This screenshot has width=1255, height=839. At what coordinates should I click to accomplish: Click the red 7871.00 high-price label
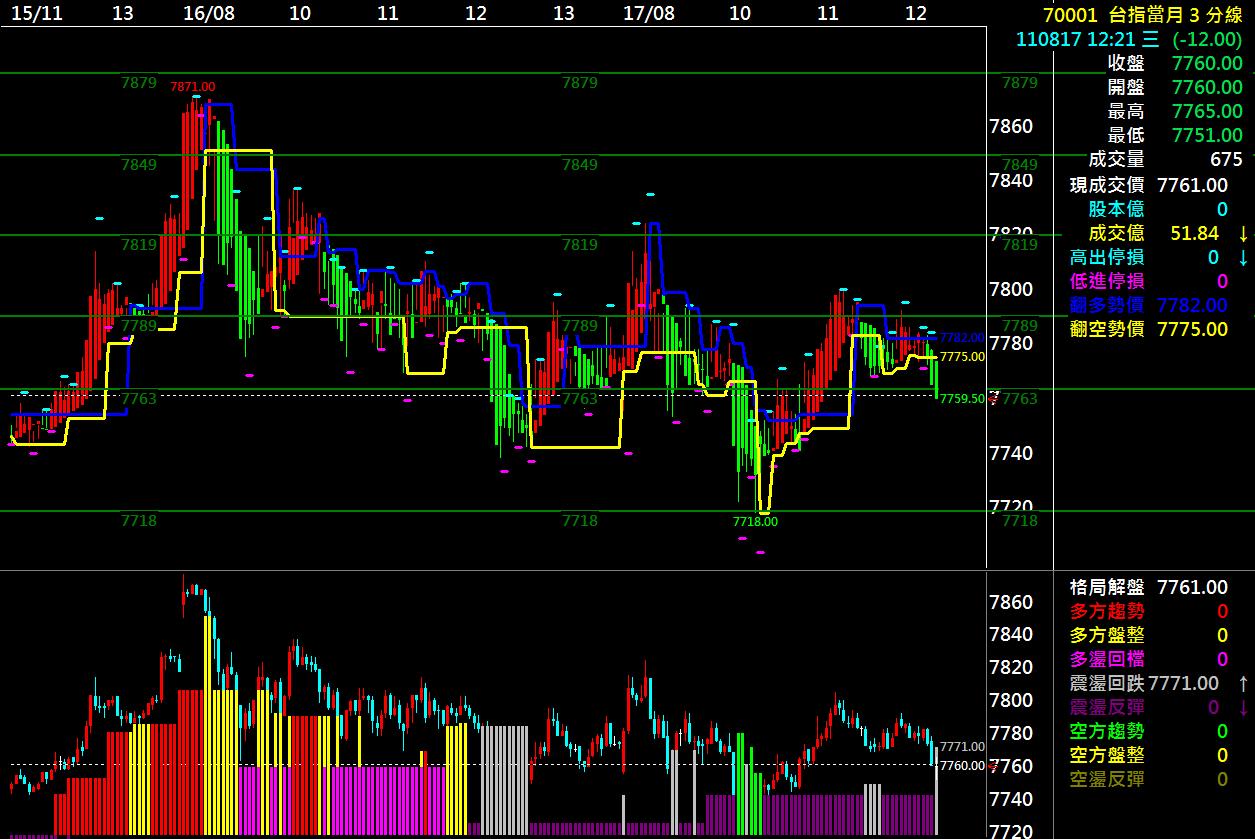tap(193, 87)
